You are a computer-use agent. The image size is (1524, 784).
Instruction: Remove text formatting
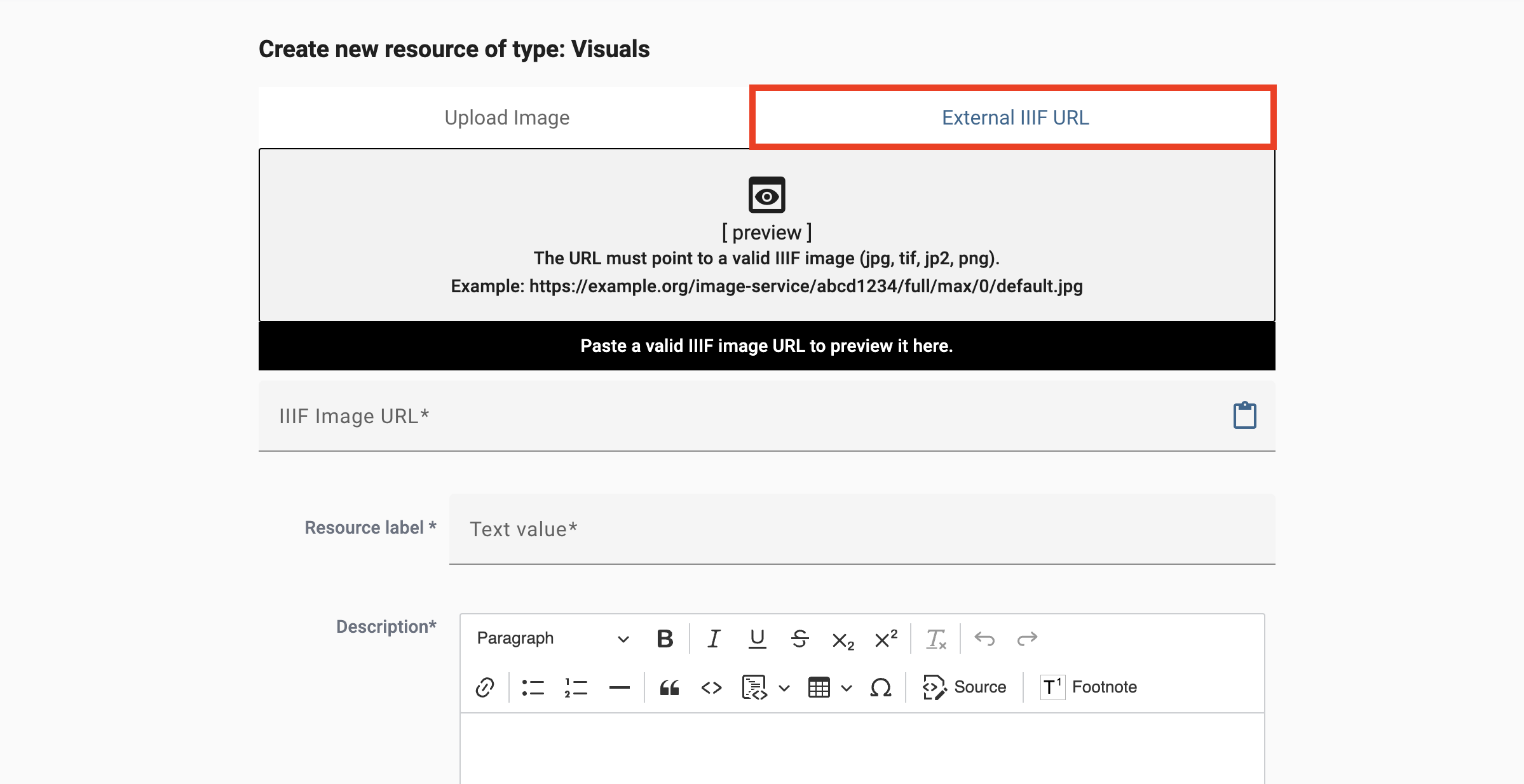[x=936, y=639]
